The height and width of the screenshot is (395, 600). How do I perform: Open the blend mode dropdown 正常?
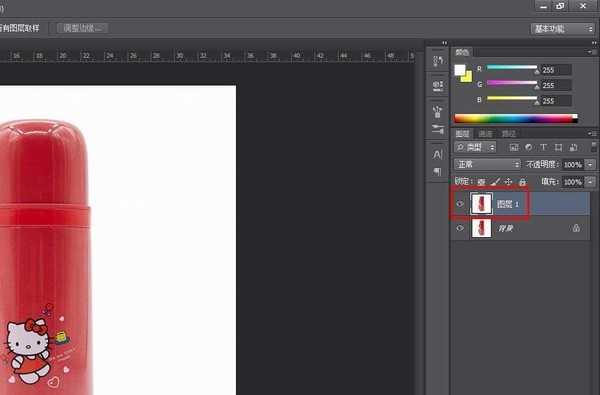click(x=488, y=165)
